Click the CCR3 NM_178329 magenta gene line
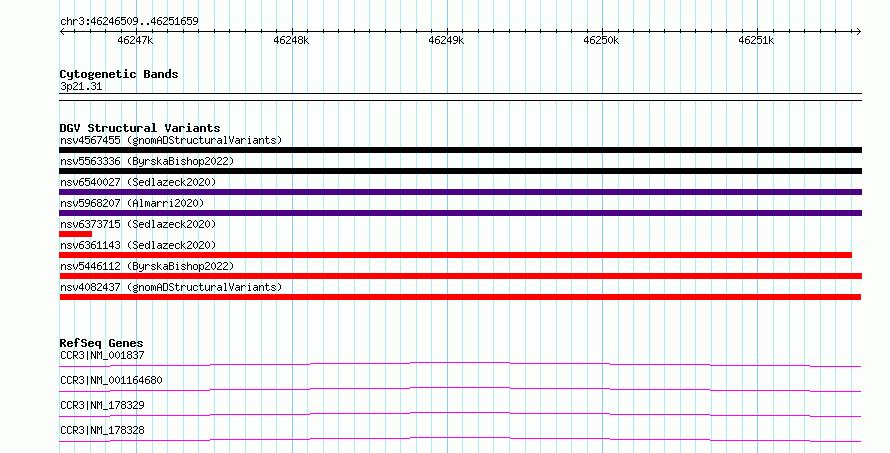The image size is (890, 453). (x=460, y=414)
